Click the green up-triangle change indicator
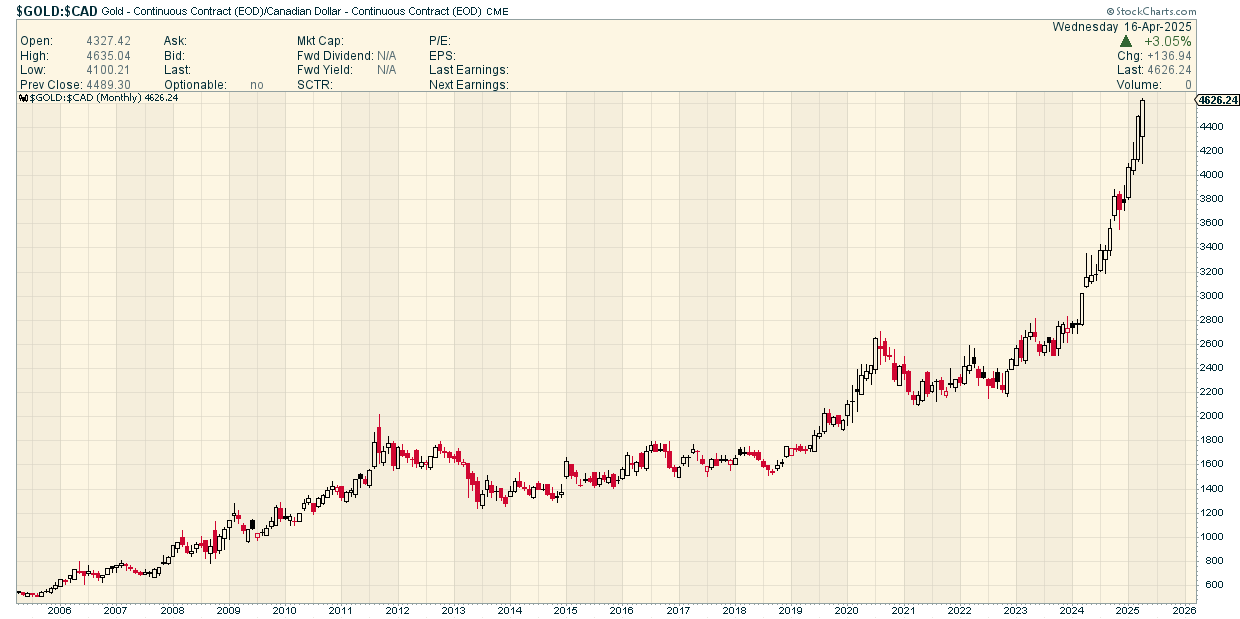The height and width of the screenshot is (619, 1240). [1126, 41]
